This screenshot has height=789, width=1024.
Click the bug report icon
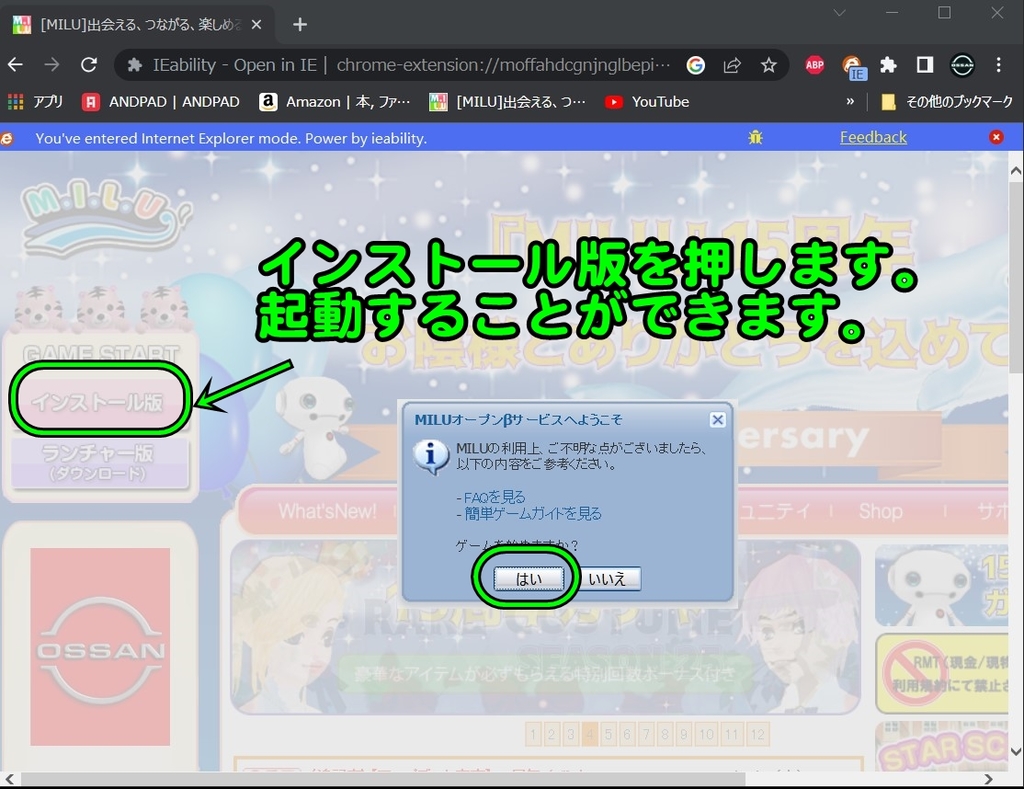[756, 138]
